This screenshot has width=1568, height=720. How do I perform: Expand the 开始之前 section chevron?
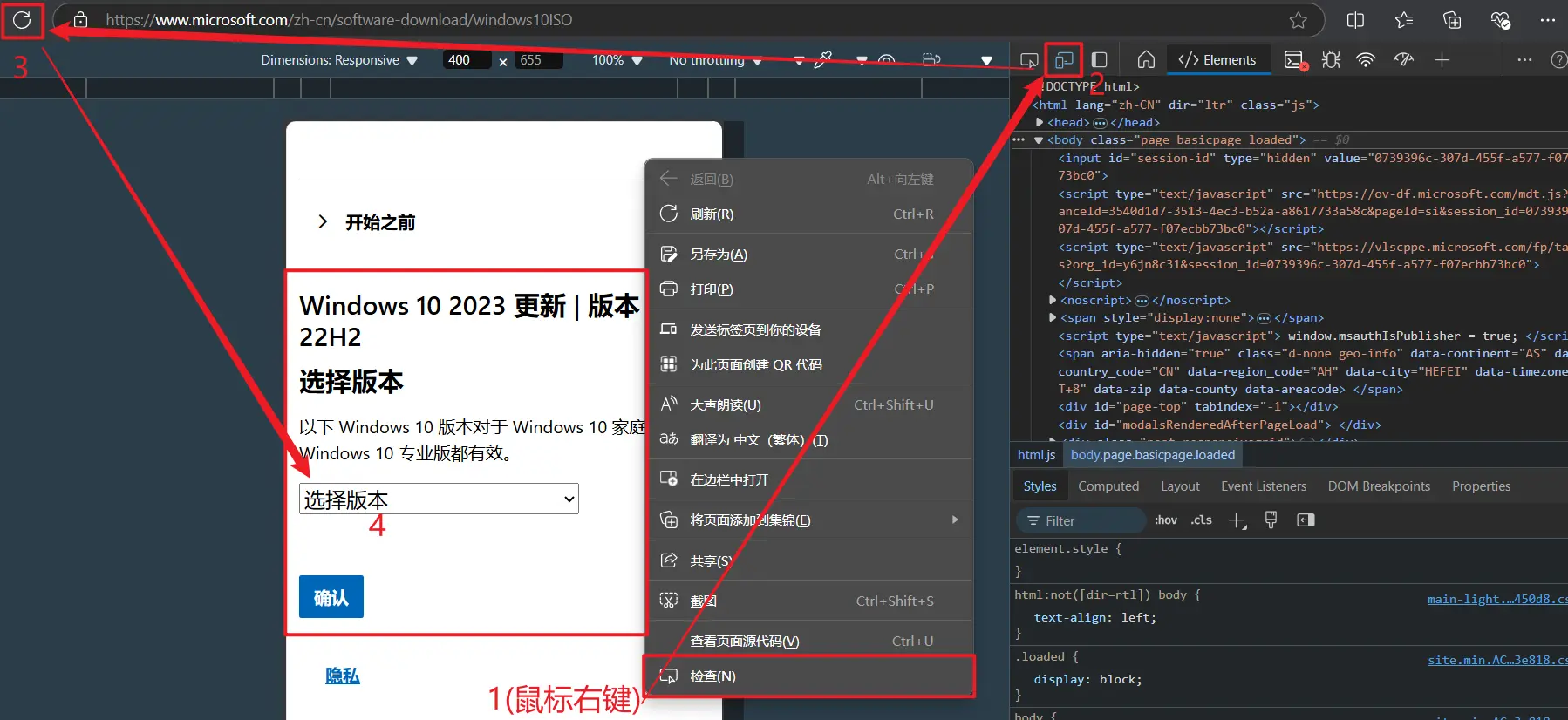pyautogui.click(x=323, y=221)
